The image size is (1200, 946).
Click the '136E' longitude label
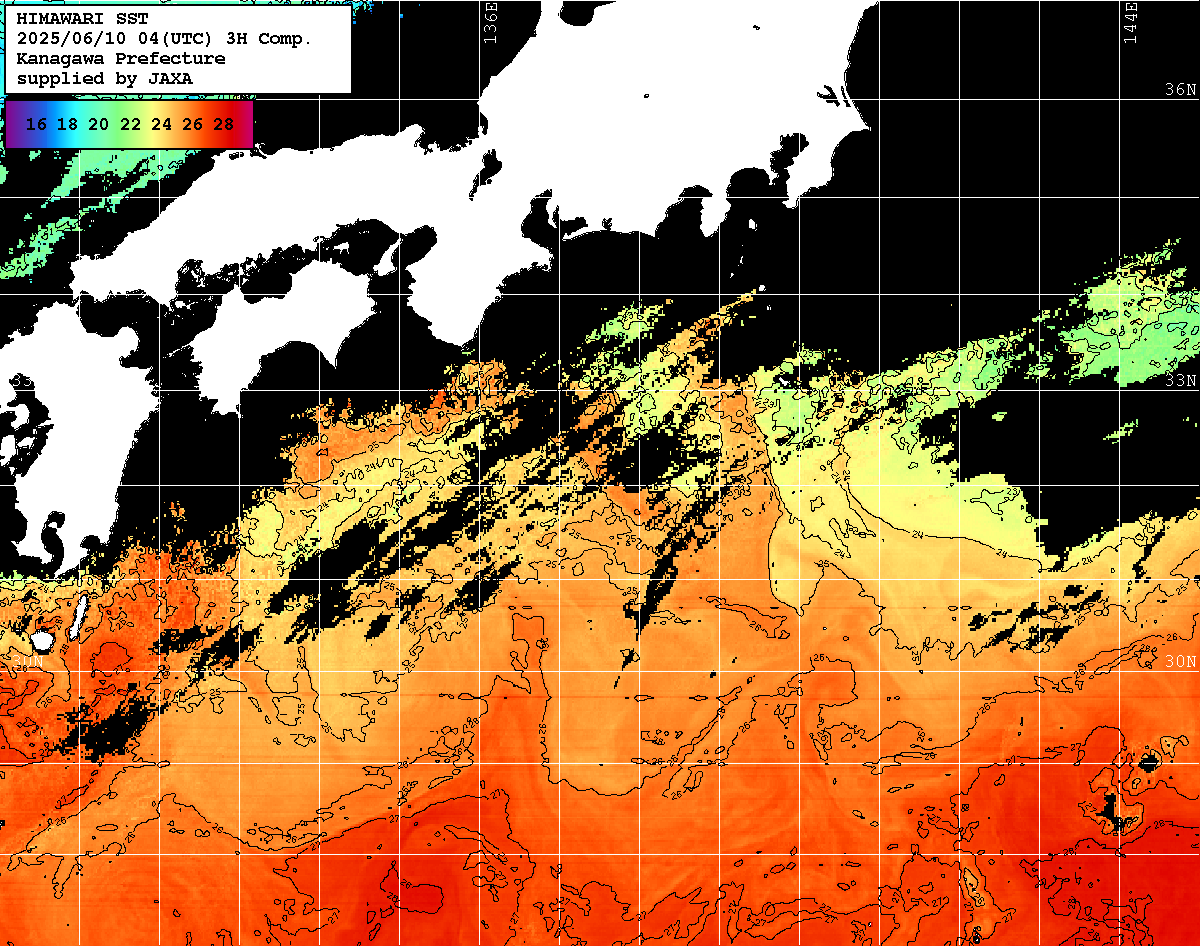coord(490,23)
